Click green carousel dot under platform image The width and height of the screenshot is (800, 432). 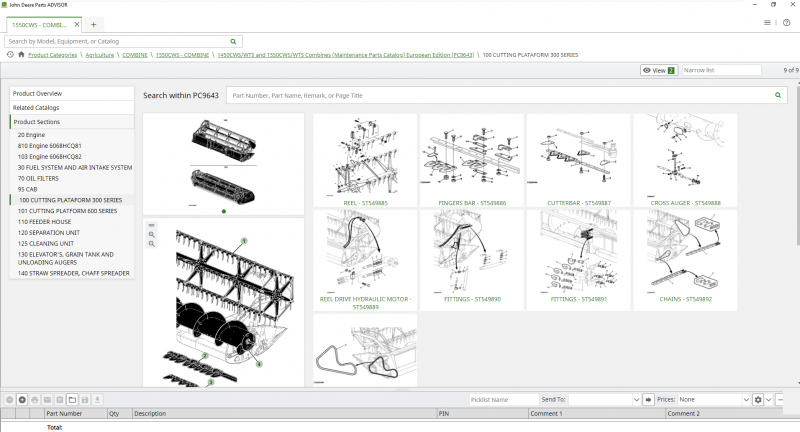click(x=223, y=211)
